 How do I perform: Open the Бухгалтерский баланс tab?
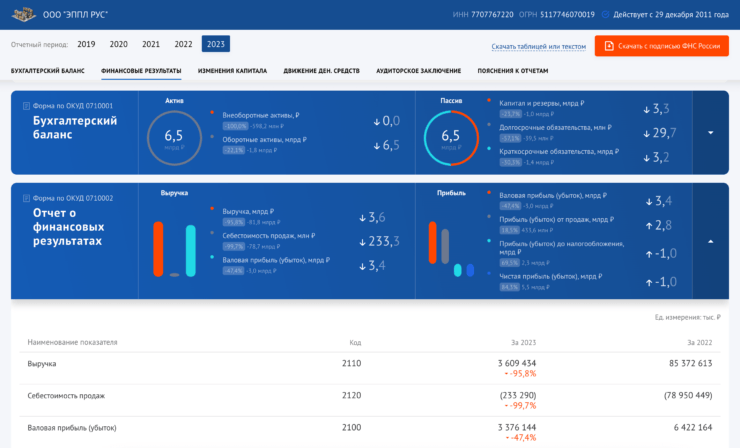(47, 71)
